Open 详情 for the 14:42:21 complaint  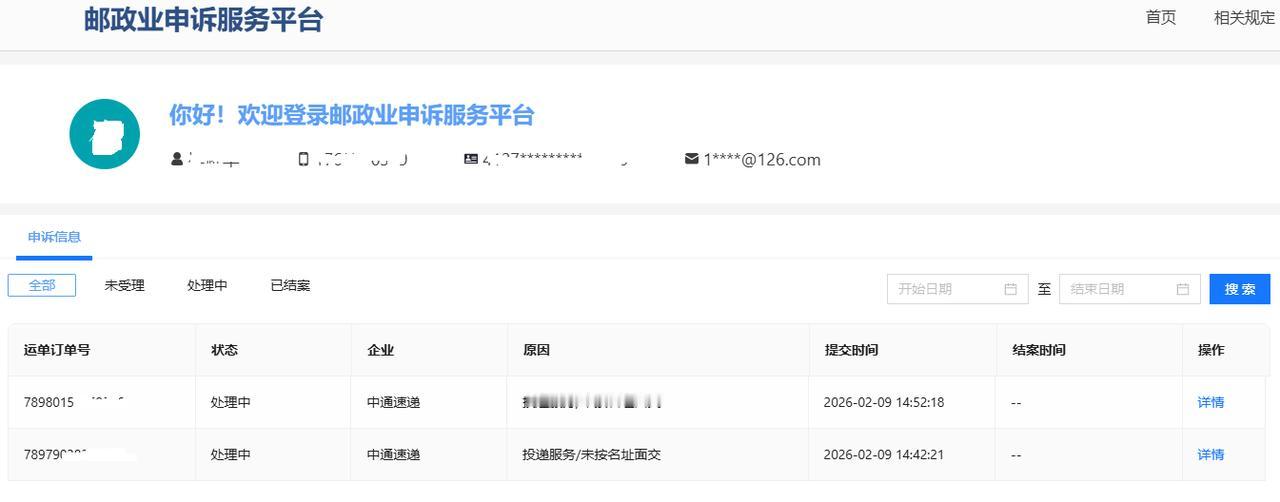pos(1211,454)
